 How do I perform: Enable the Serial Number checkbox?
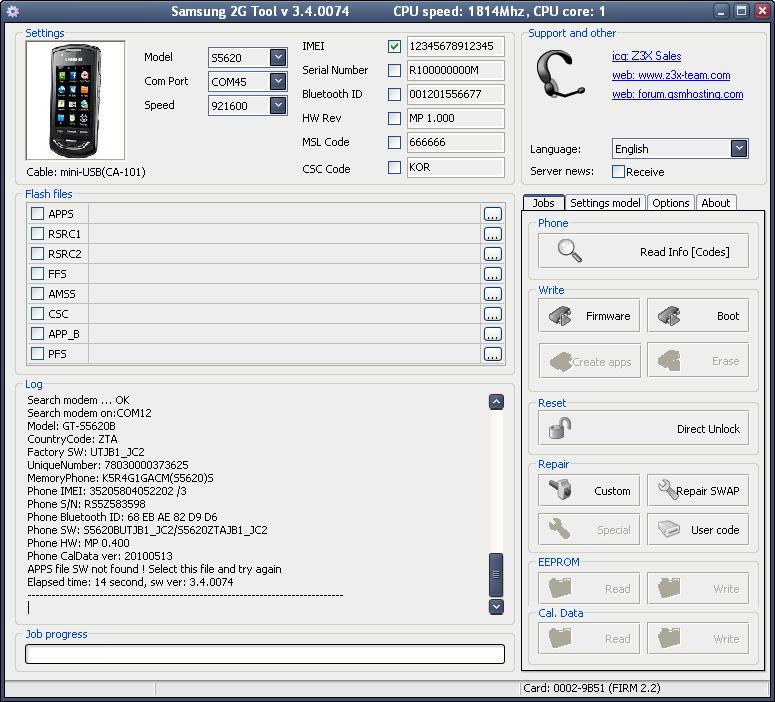394,70
